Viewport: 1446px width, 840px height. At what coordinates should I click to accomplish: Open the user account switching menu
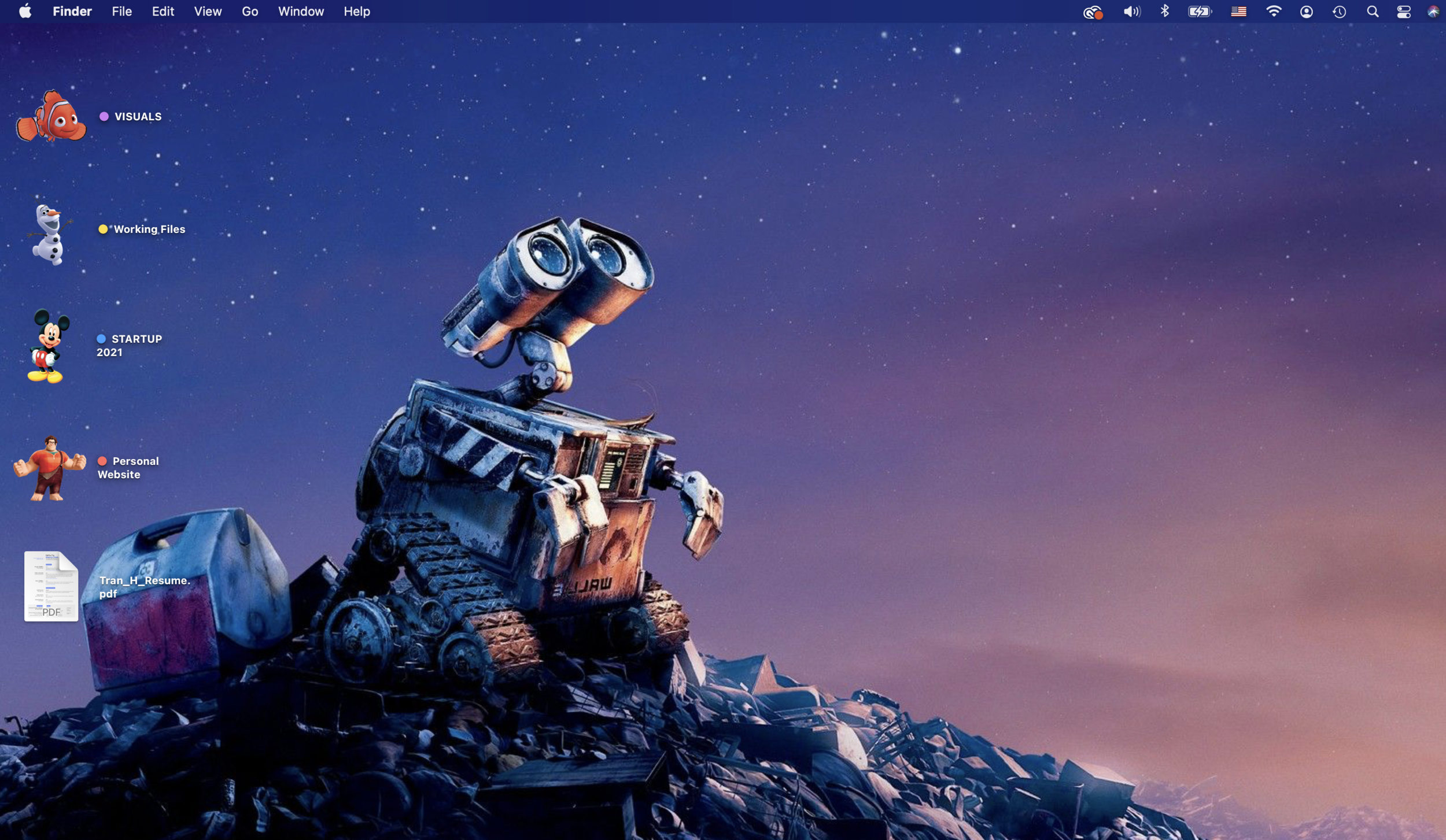[x=1306, y=12]
